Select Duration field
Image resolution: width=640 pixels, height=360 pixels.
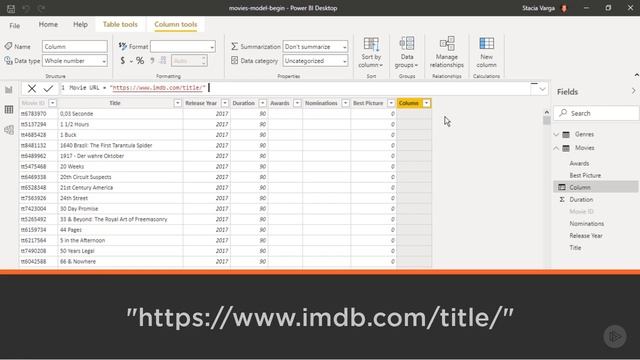pos(581,200)
